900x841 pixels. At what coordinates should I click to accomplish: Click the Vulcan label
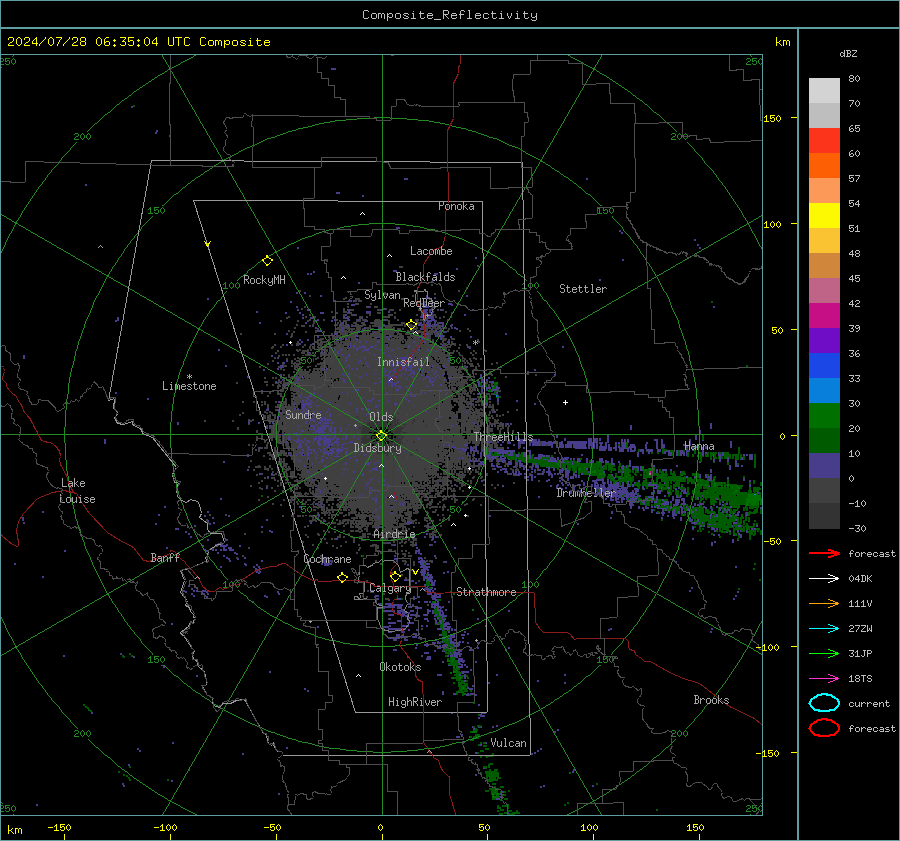click(x=508, y=743)
